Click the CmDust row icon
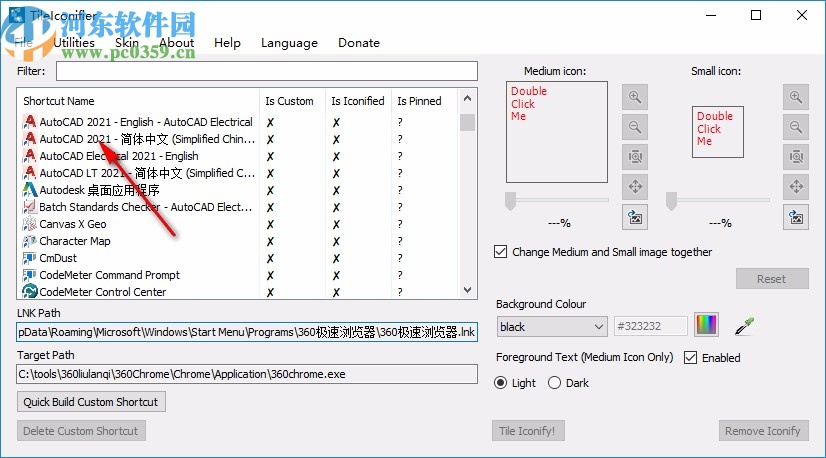The image size is (826, 458). tap(30, 258)
